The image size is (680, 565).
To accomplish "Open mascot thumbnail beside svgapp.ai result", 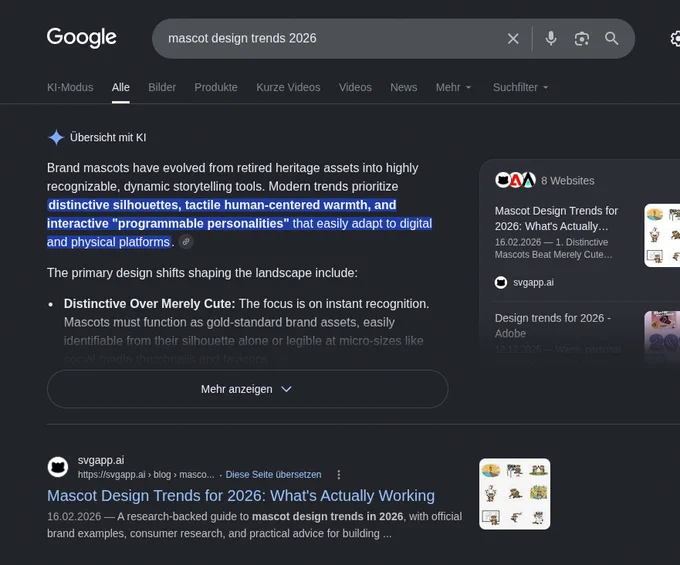I will [x=515, y=494].
